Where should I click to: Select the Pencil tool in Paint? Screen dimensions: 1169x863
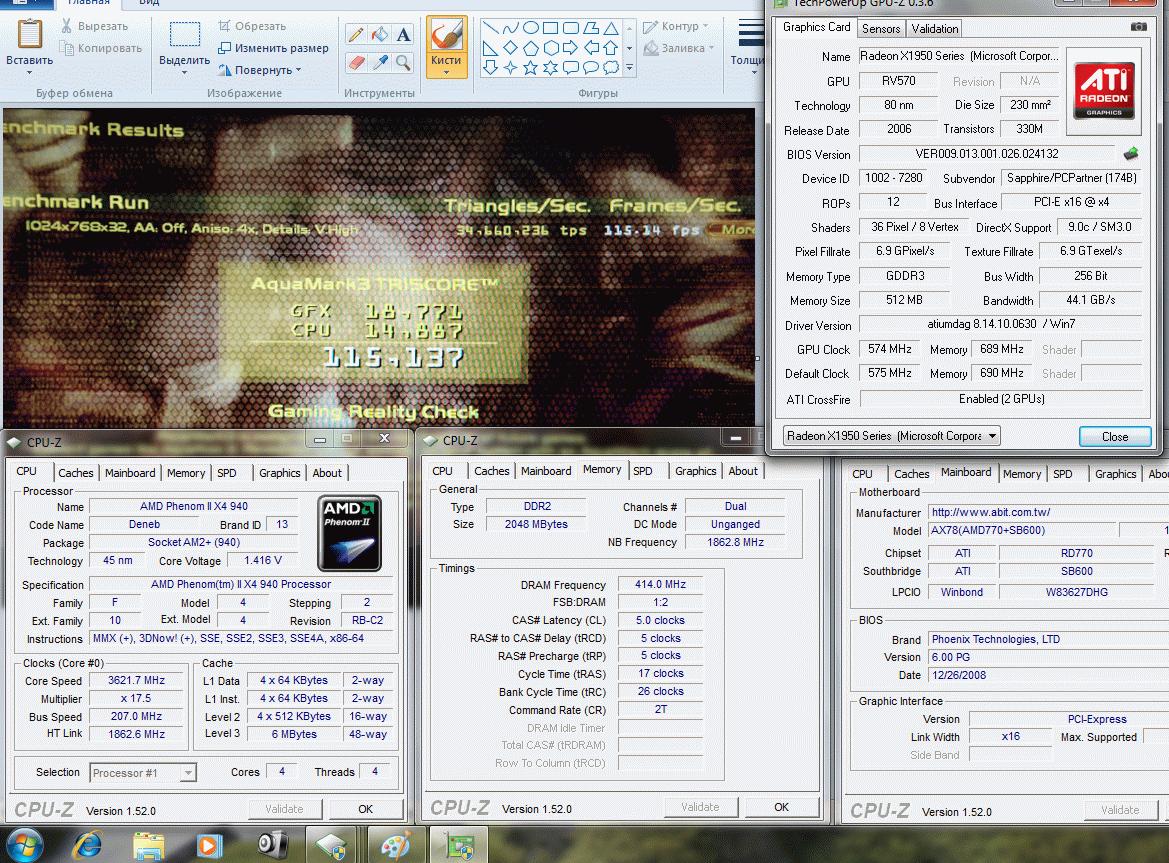point(356,34)
